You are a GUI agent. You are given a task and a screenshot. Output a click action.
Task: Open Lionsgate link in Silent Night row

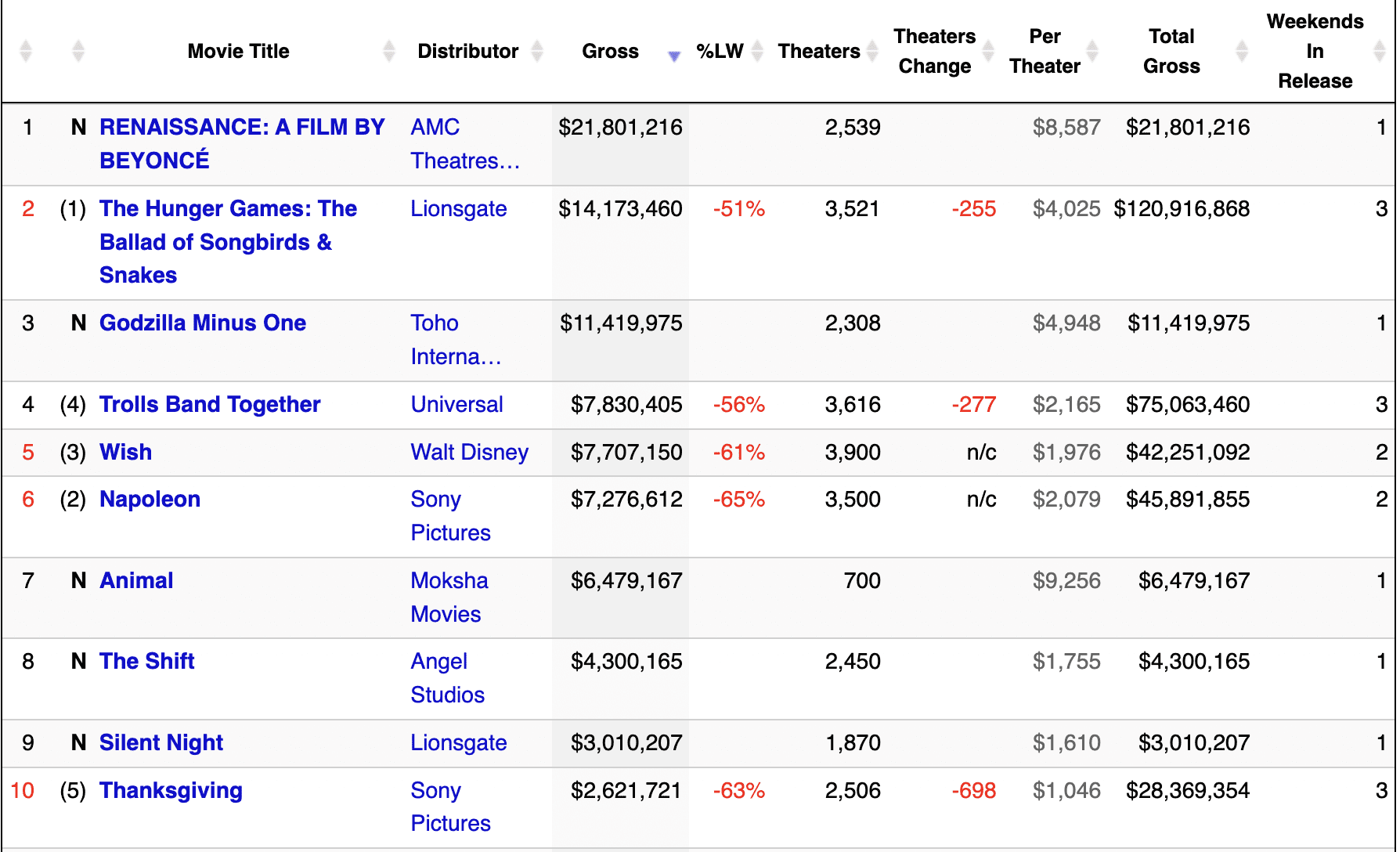click(459, 743)
